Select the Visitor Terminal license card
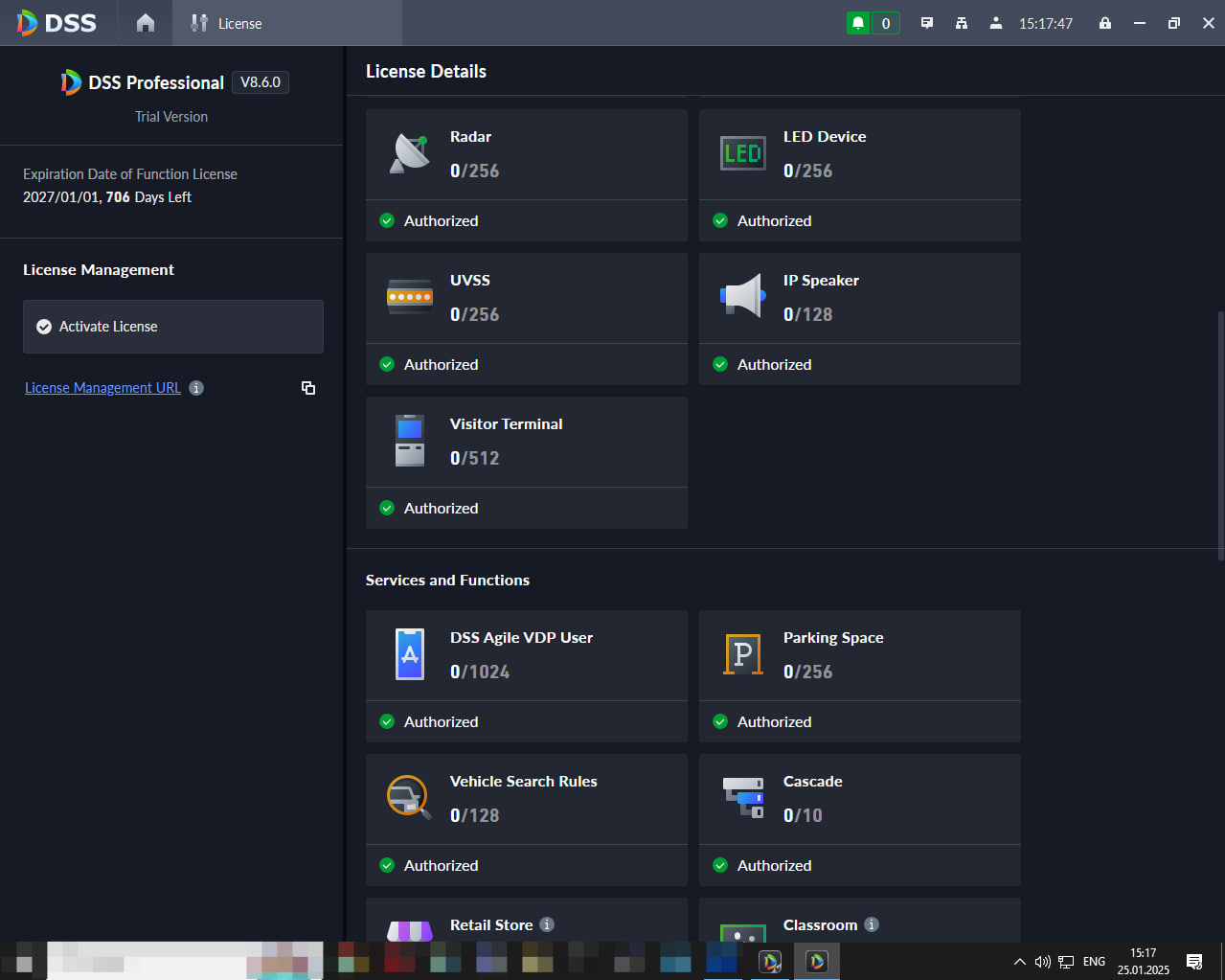The height and width of the screenshot is (980, 1225). [x=527, y=463]
